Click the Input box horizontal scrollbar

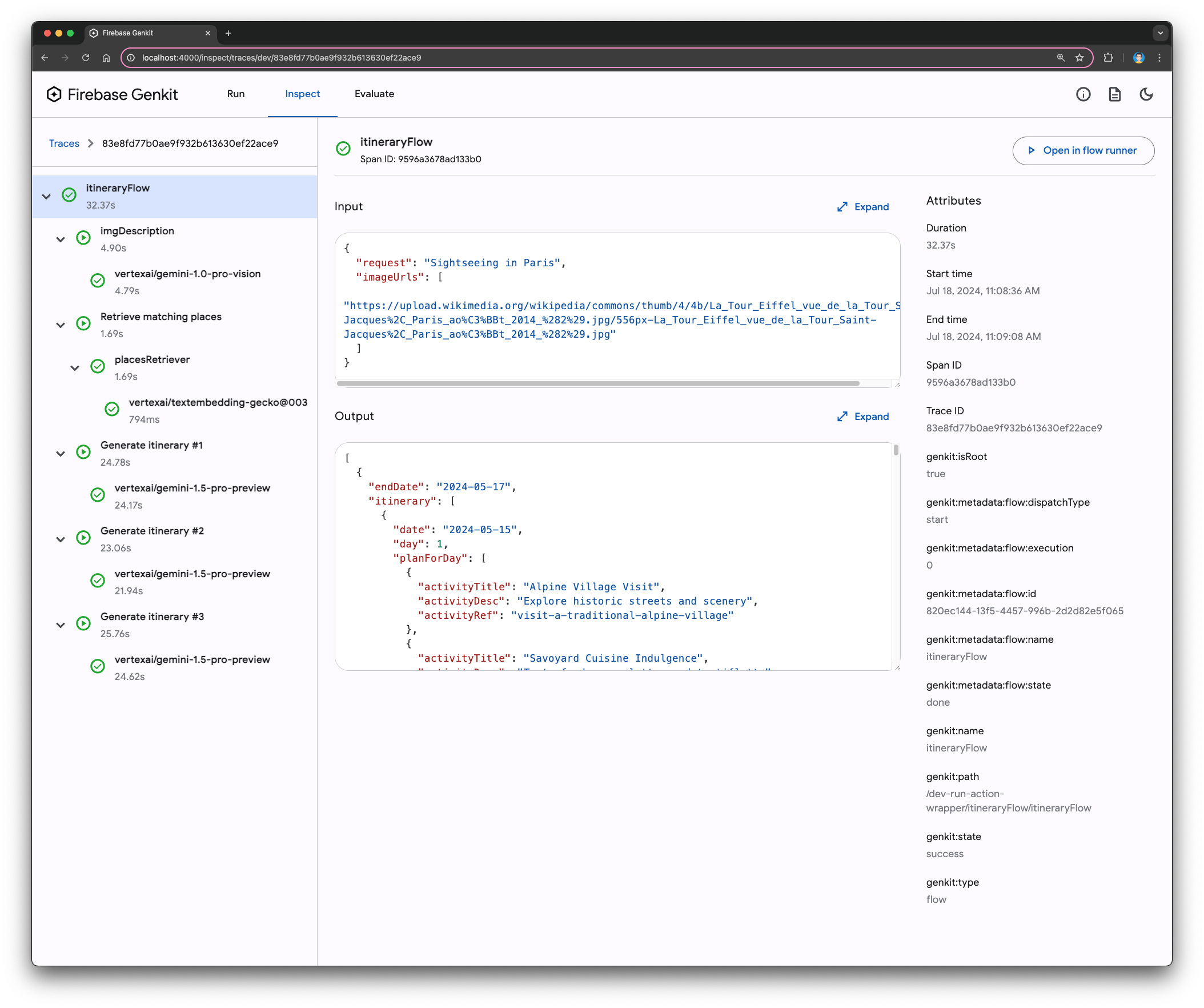point(598,383)
